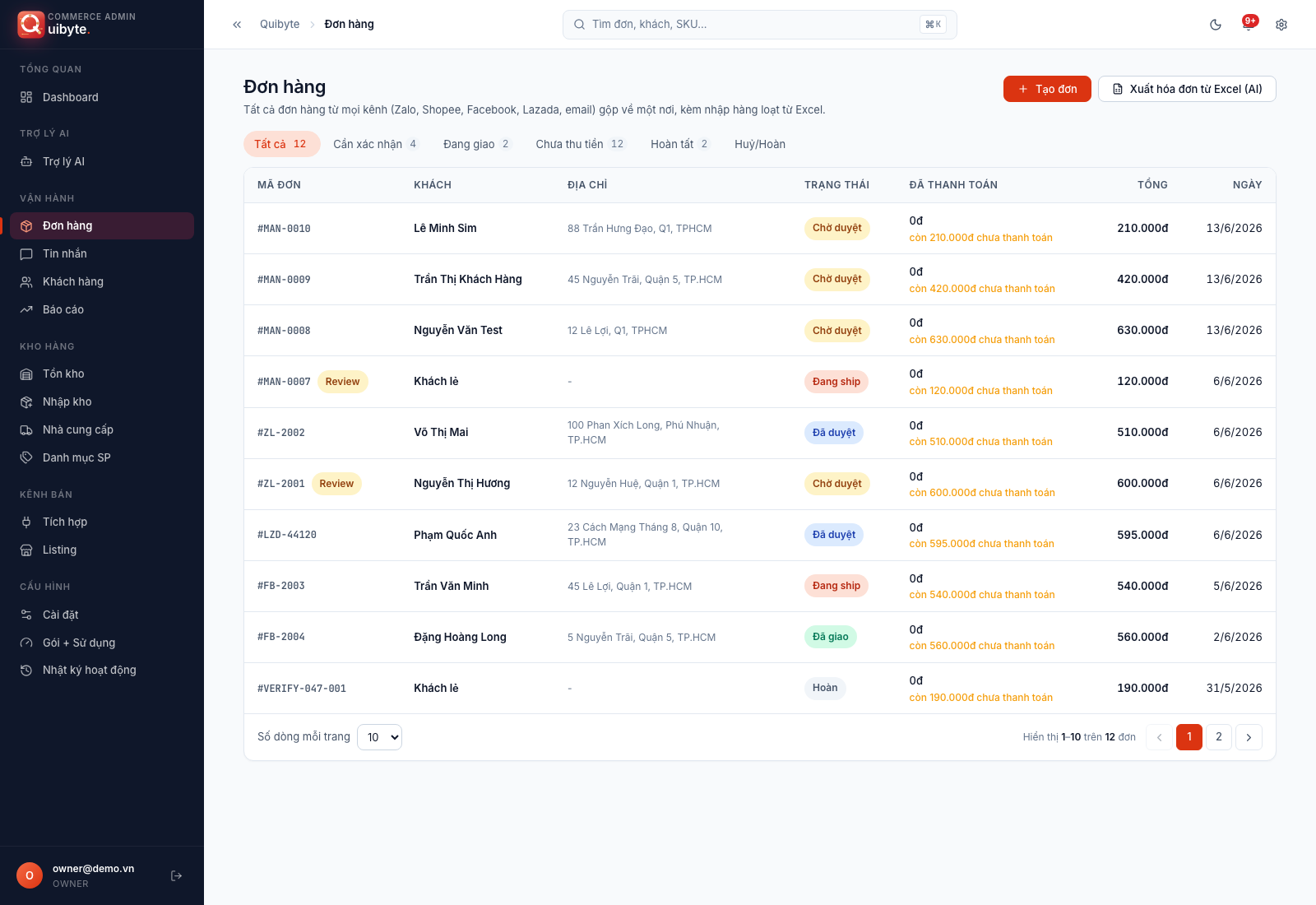Click NGÀY column header
The width and height of the screenshot is (1316, 905).
1247,185
